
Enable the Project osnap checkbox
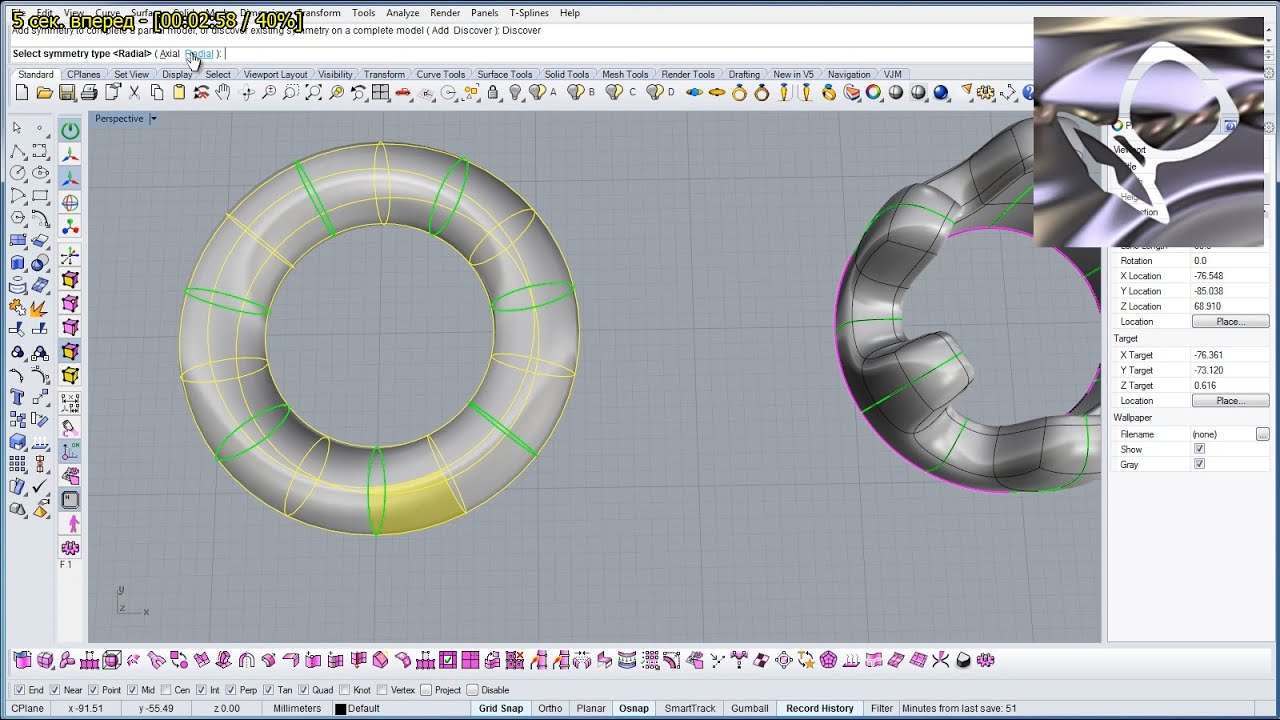pos(426,690)
